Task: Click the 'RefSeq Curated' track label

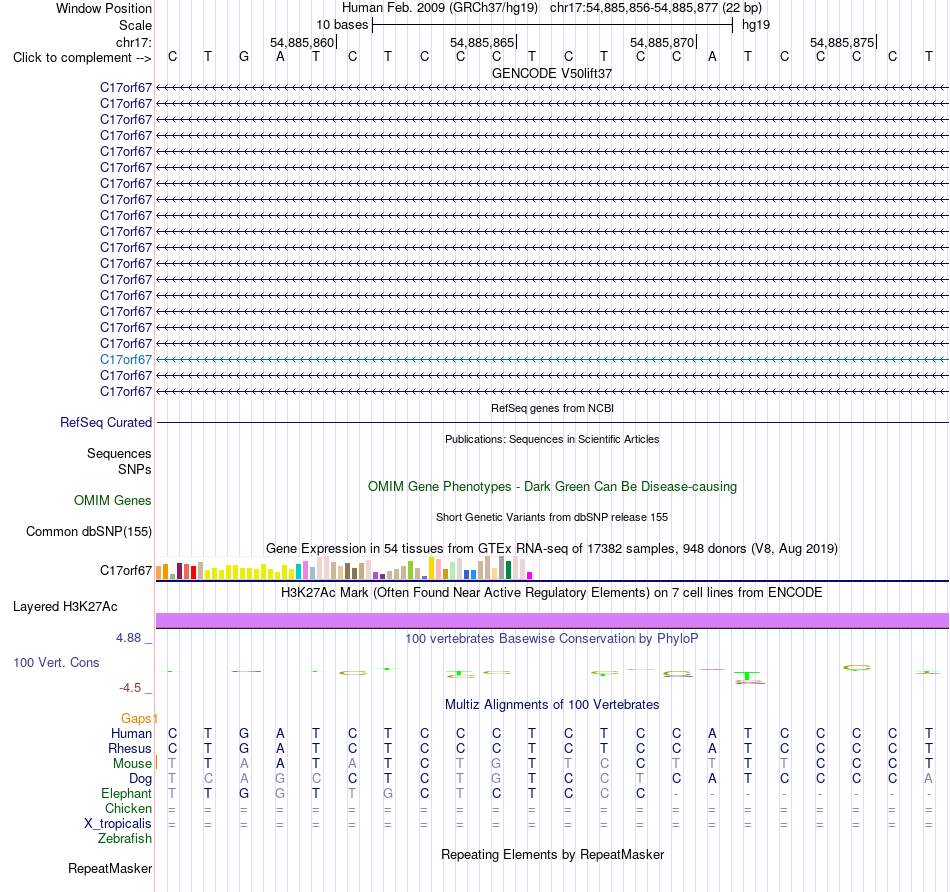Action: (106, 422)
